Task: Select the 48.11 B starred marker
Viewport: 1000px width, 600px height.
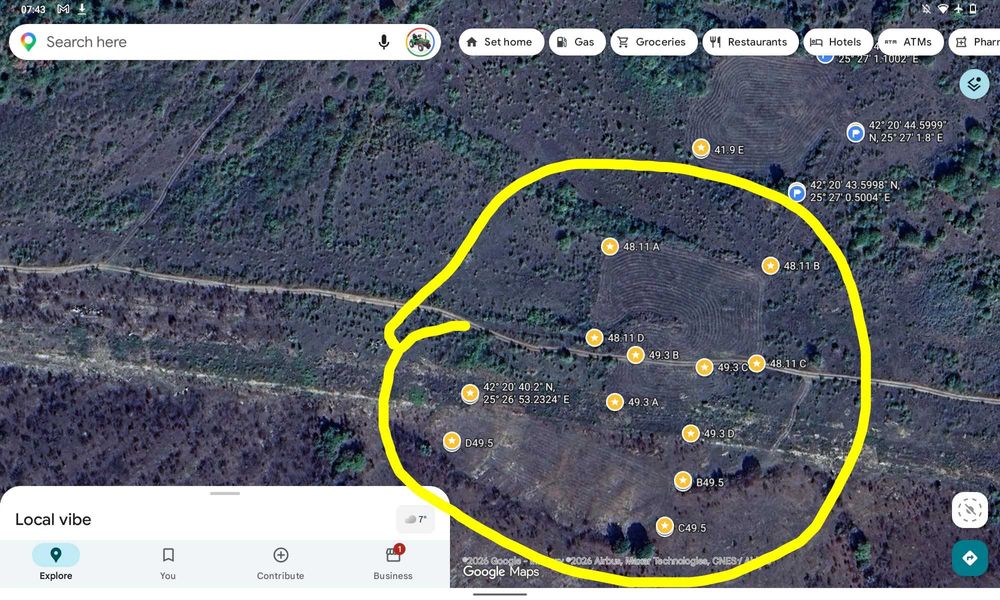Action: tap(770, 265)
